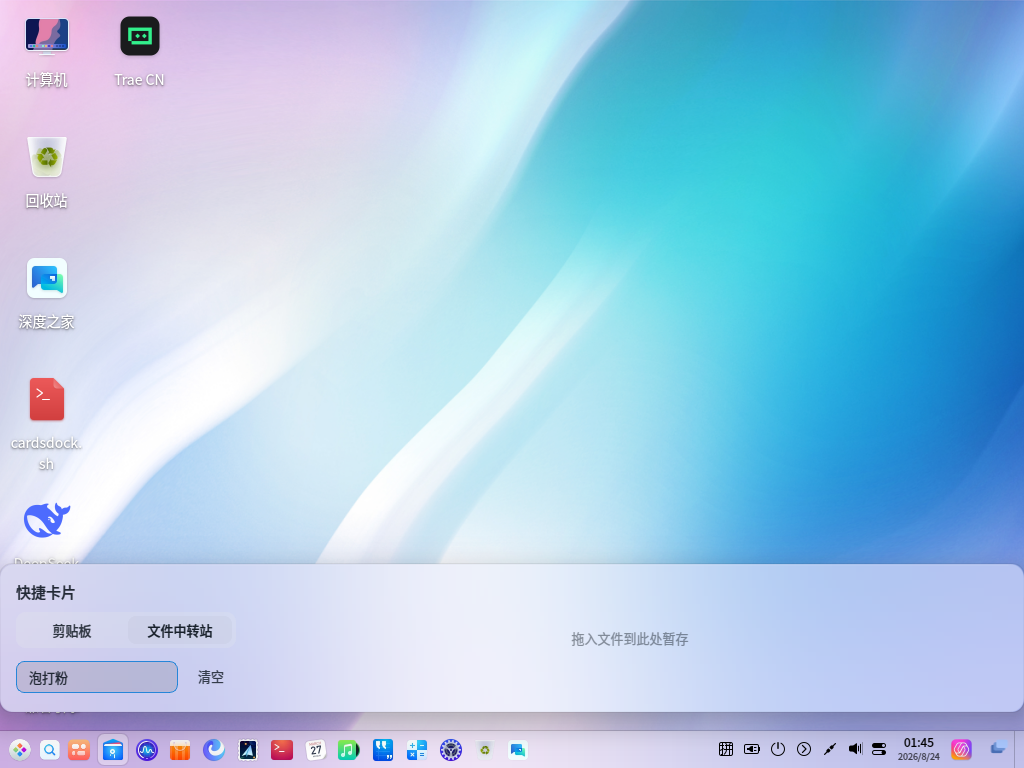Click the input method tray icon
The image size is (1024, 768).
(x=726, y=749)
